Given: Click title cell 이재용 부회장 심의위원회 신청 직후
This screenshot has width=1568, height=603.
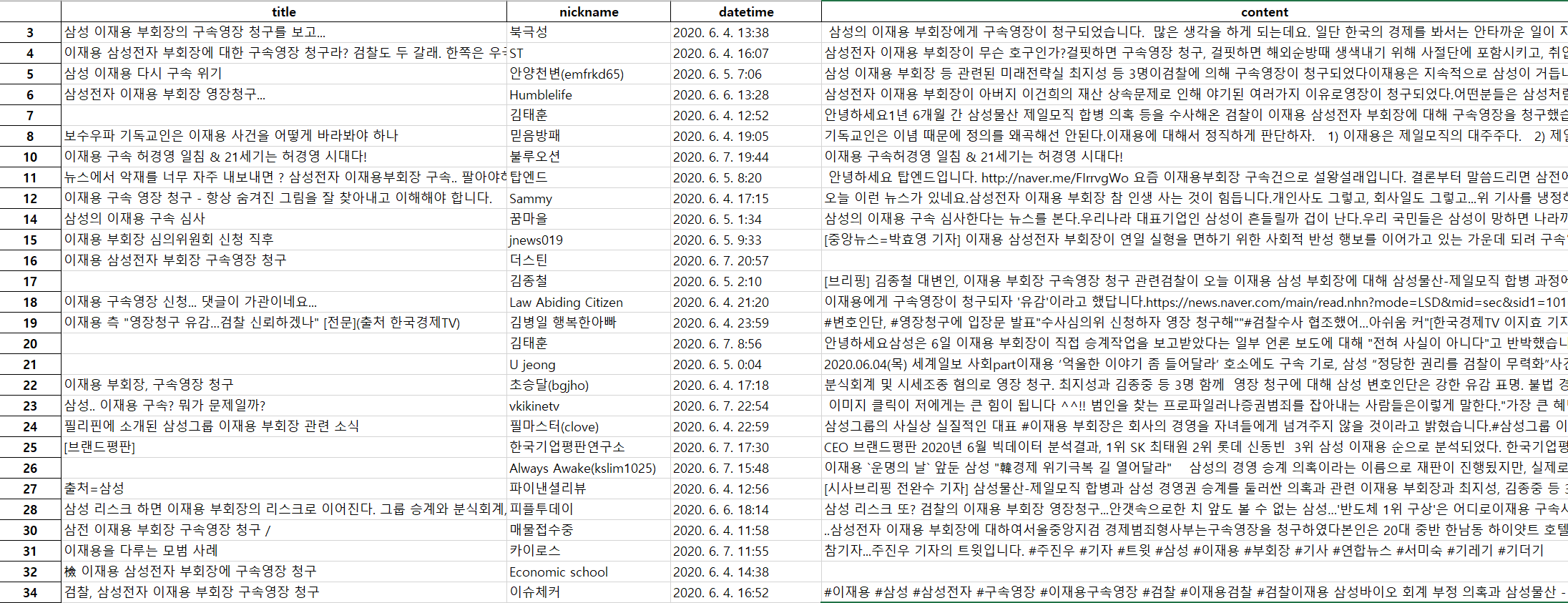Looking at the screenshot, I should (284, 240).
